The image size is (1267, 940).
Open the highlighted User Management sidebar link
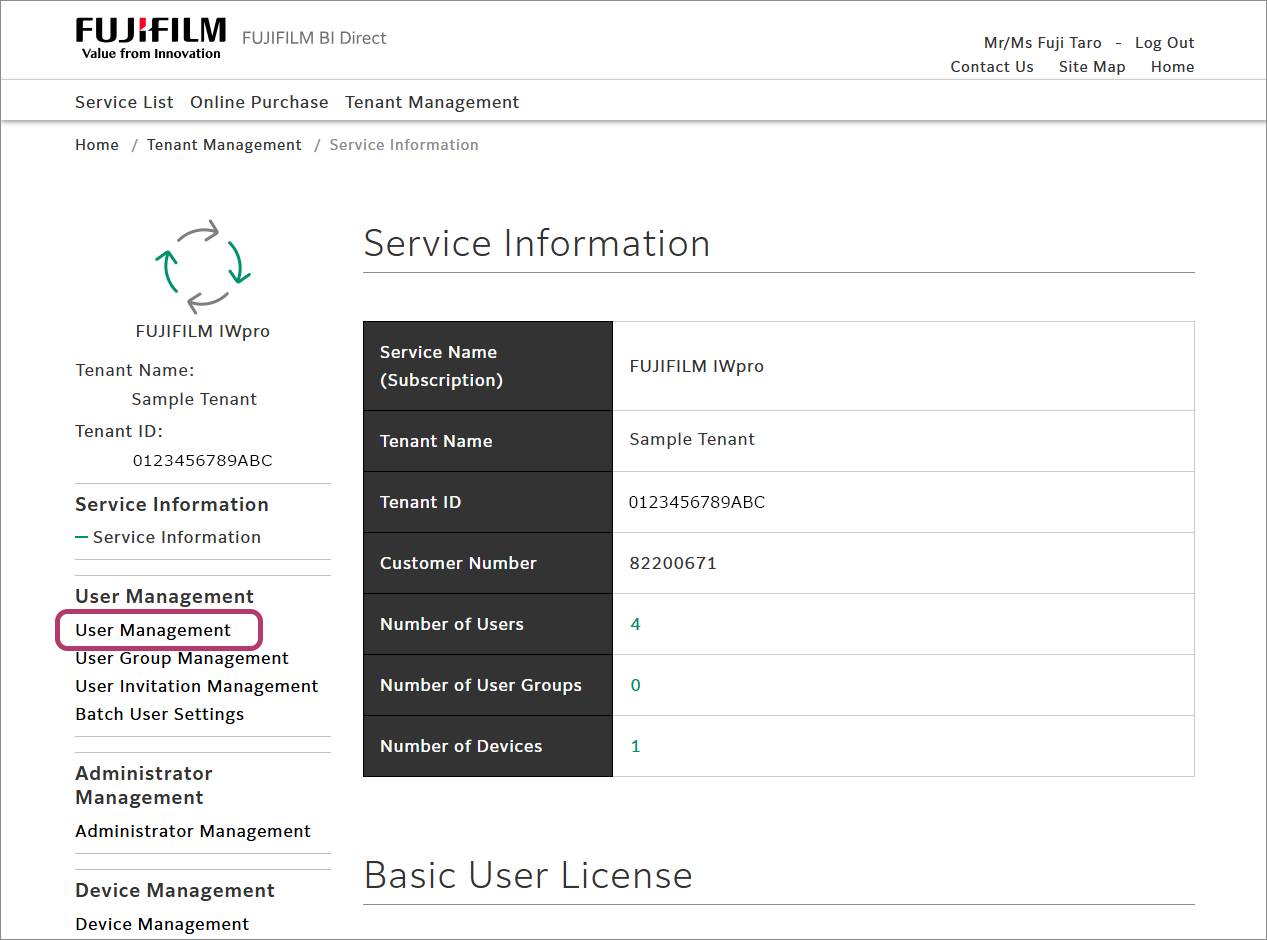pos(153,630)
